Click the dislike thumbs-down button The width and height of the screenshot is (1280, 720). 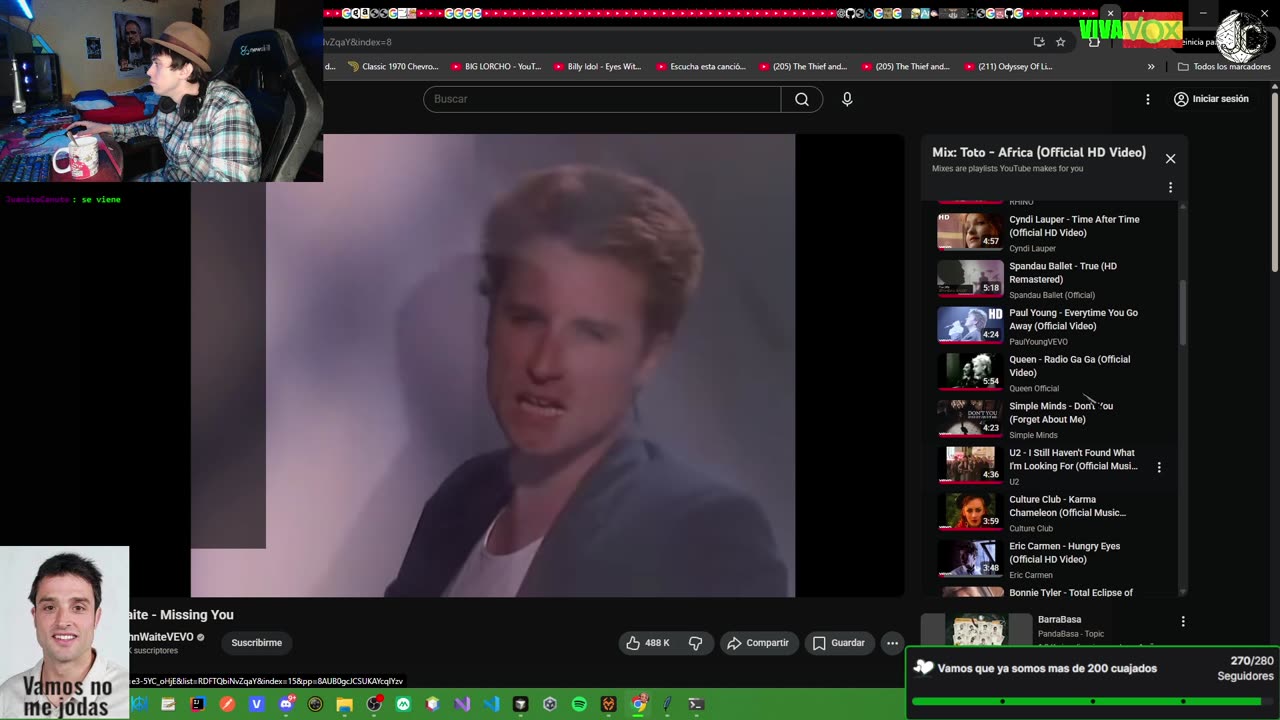pos(696,643)
